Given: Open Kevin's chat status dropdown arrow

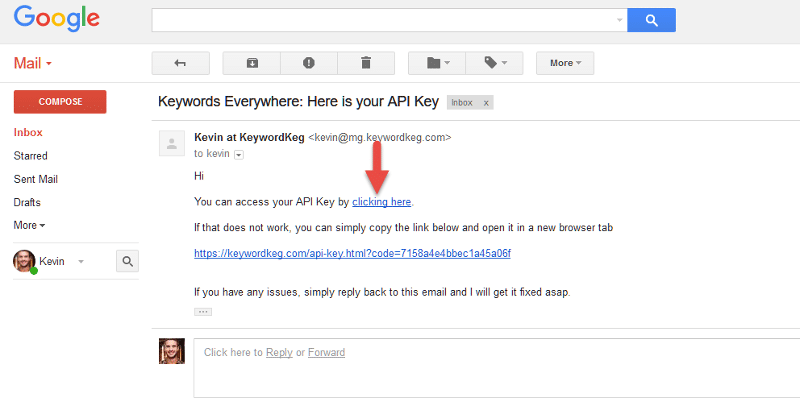Looking at the screenshot, I should click(x=81, y=262).
